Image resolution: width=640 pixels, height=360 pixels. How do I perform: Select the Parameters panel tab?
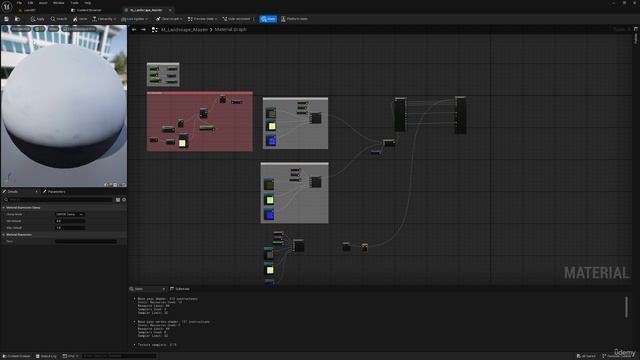54,191
